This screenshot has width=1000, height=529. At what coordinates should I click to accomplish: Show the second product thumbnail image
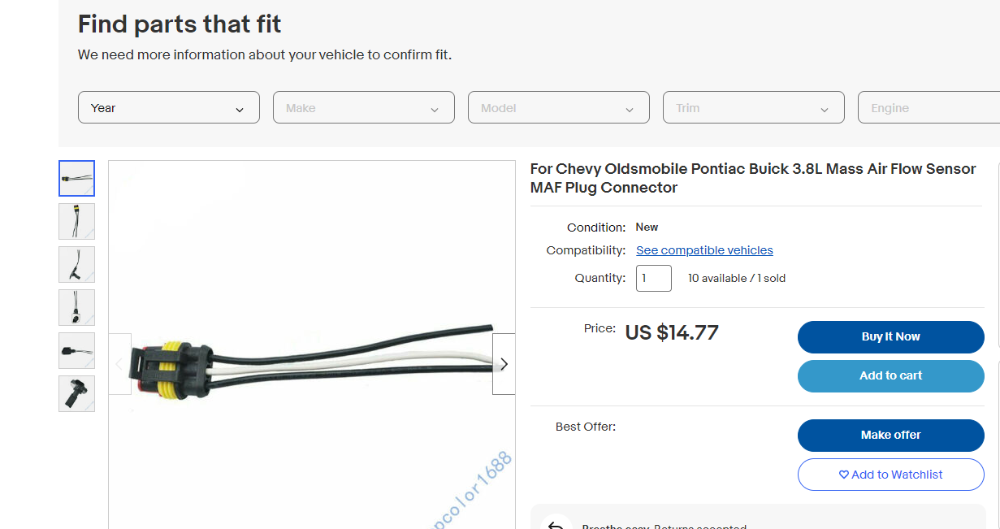point(77,221)
